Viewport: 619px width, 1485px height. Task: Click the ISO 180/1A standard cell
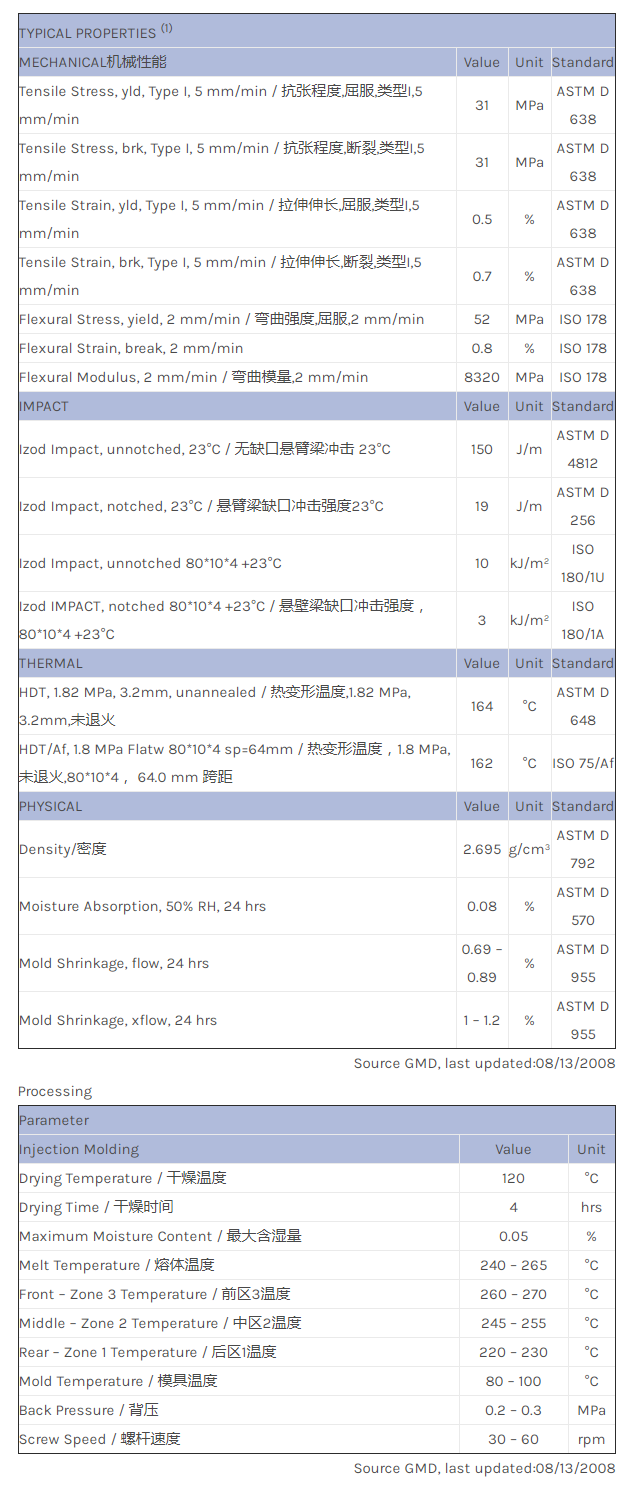[583, 620]
